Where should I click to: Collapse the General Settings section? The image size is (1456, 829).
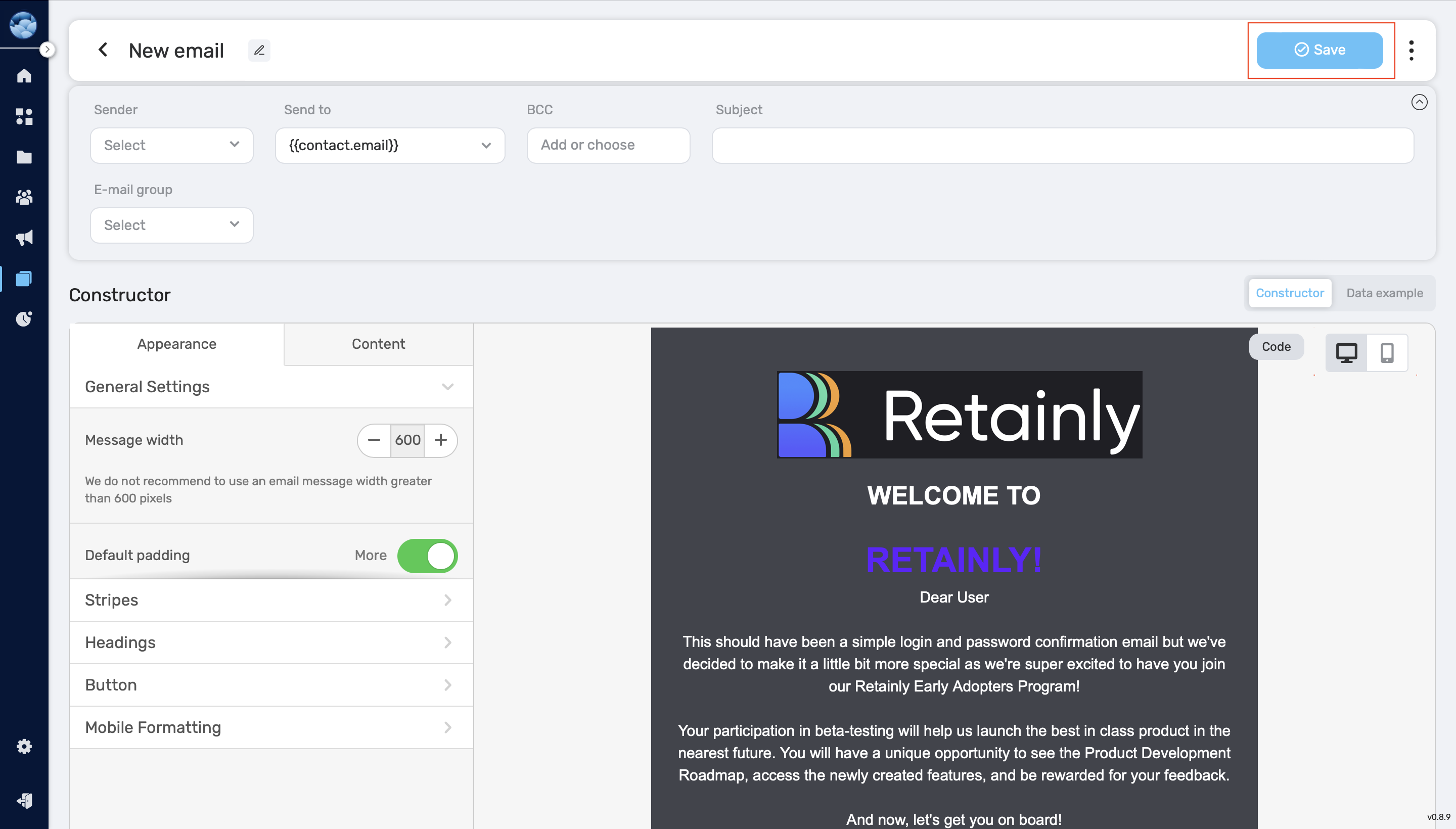(x=271, y=387)
